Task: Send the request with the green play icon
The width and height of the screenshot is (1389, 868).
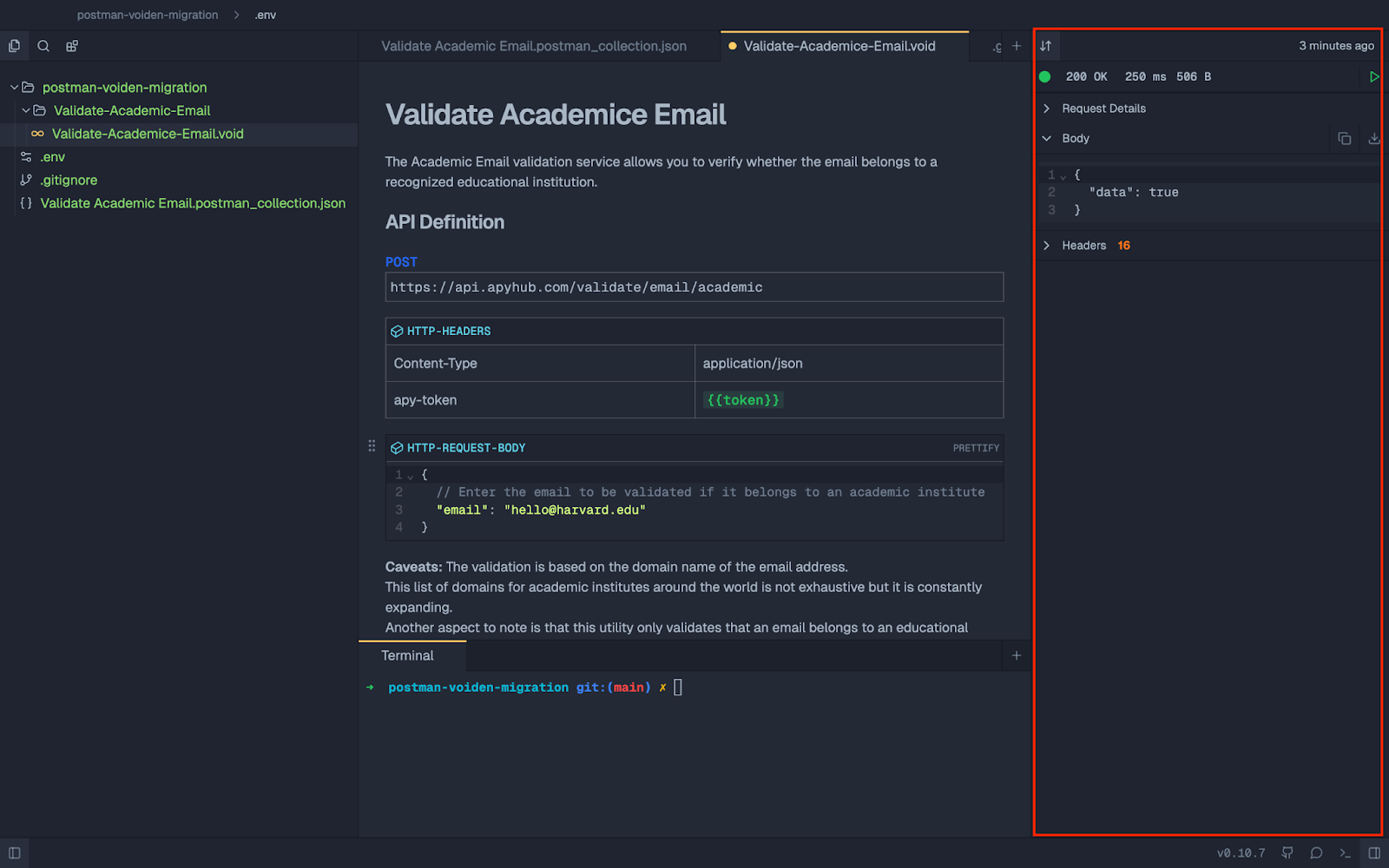Action: [1374, 76]
